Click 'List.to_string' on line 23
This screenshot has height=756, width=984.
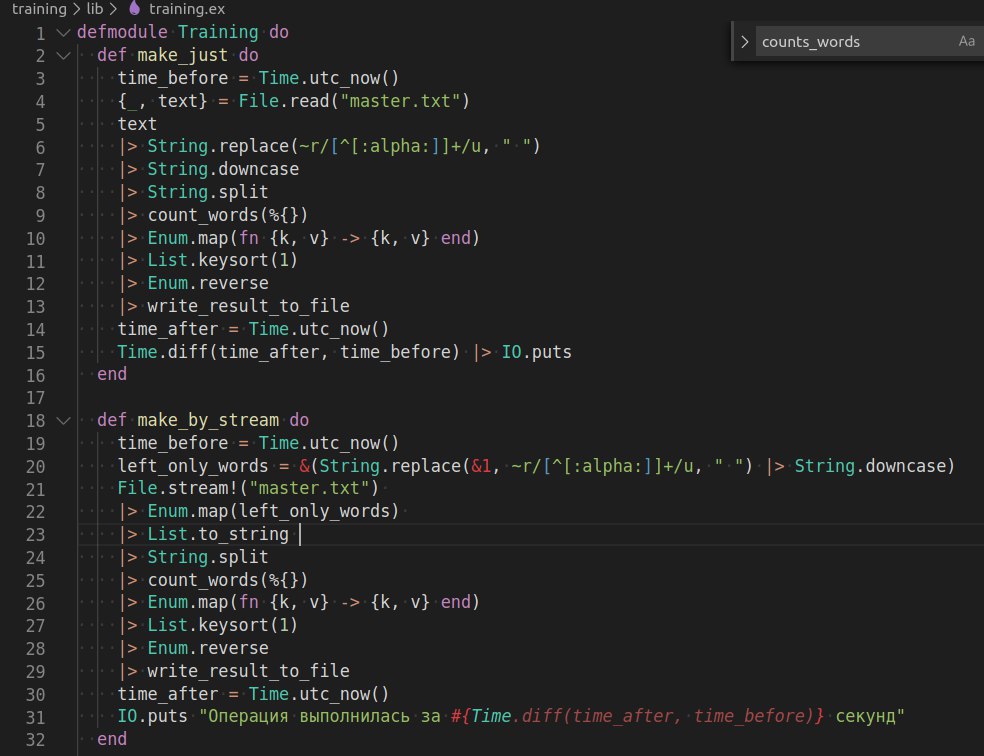218,535
